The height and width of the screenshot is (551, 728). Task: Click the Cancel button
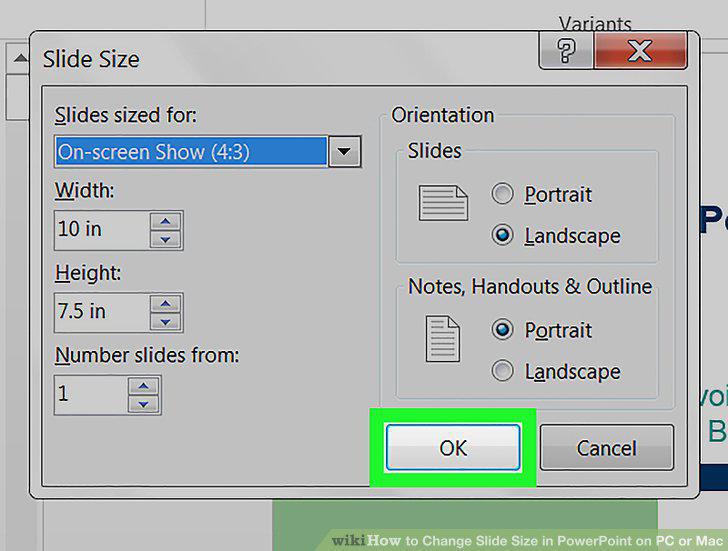[x=606, y=447]
